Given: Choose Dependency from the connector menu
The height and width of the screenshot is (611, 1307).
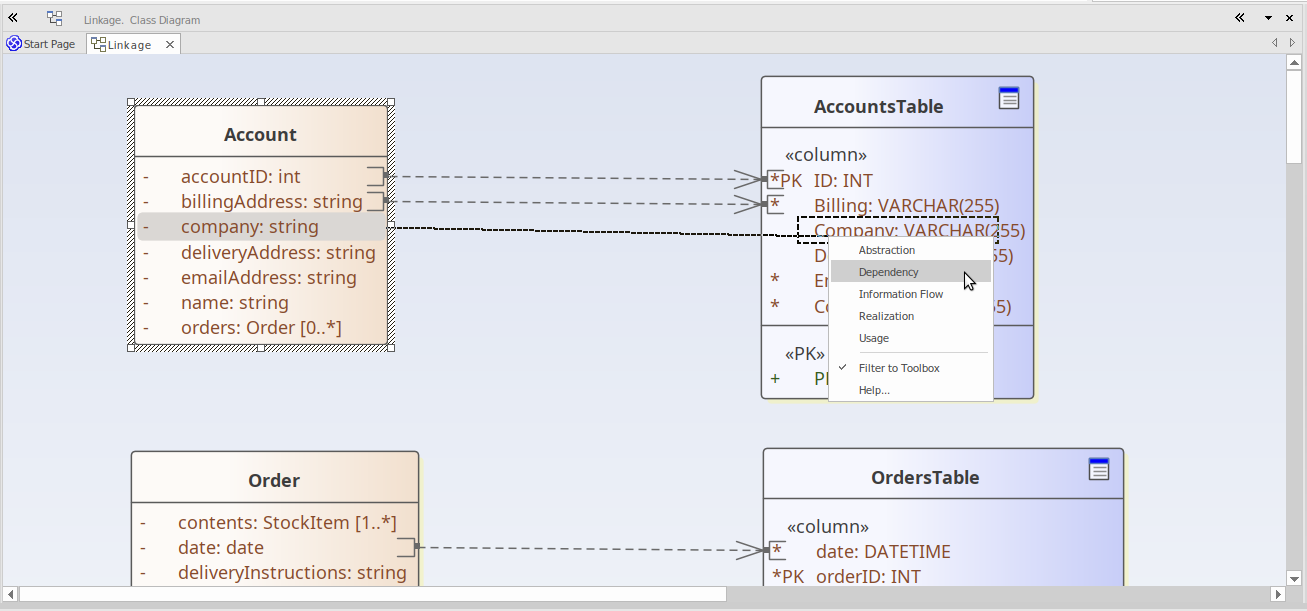Looking at the screenshot, I should click(x=888, y=272).
